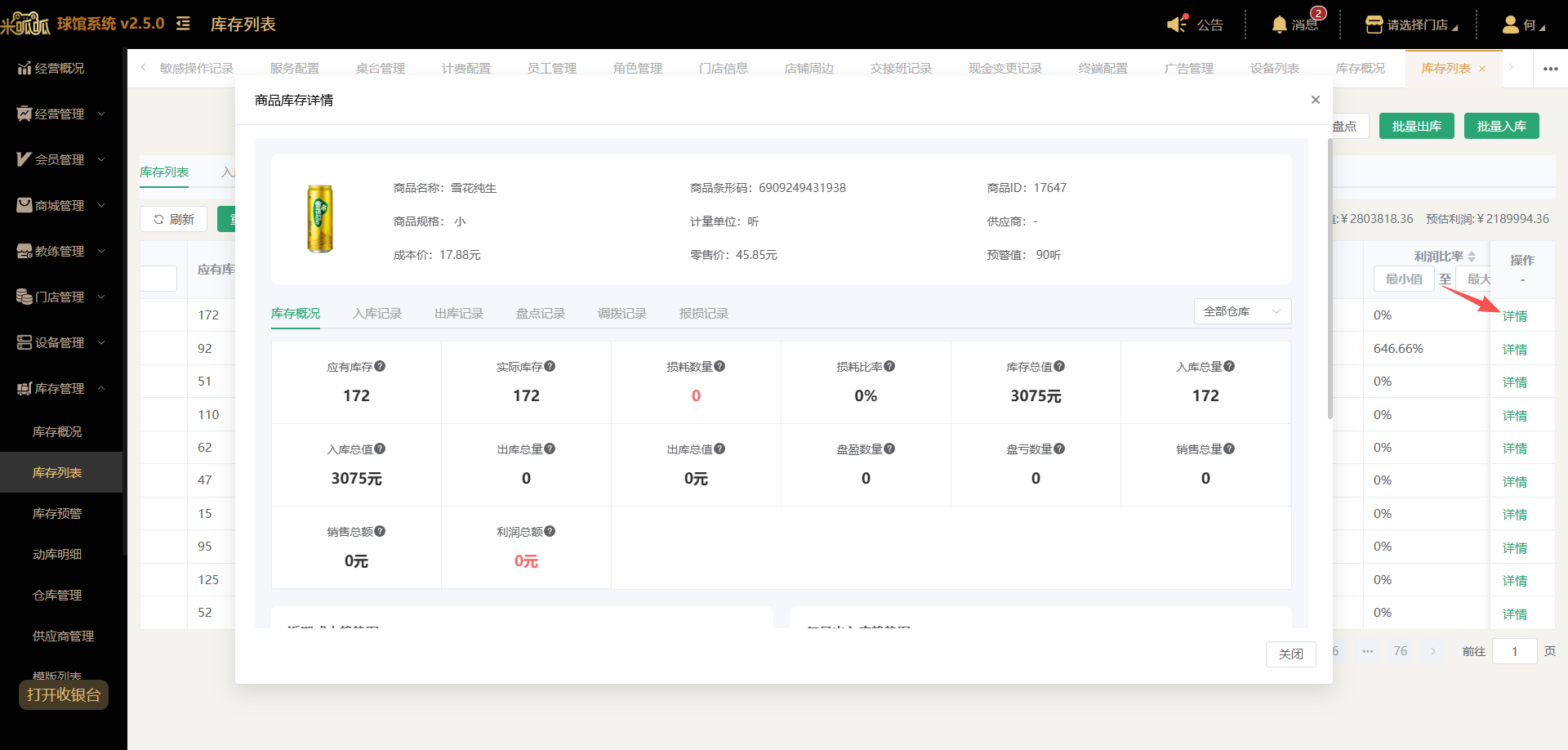Viewport: 1568px width, 750px height.
Task: Collapse the 库存管理 sidebar section
Action: [x=61, y=388]
